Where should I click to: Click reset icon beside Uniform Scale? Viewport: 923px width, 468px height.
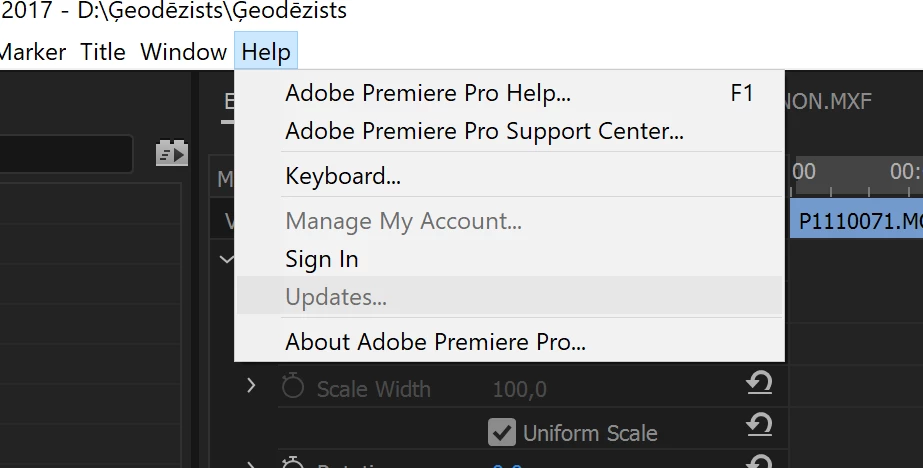coord(759,427)
